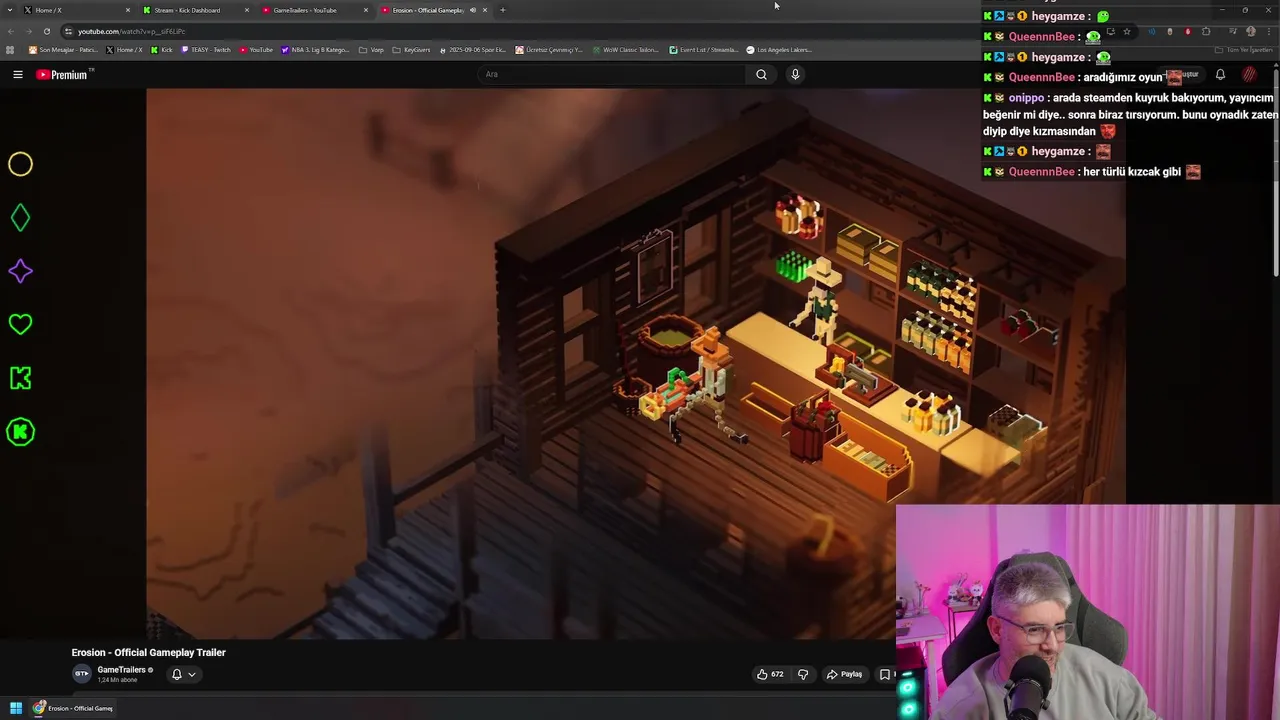
Task: Click the Chrome Erosion taskbar button
Action: 72,708
